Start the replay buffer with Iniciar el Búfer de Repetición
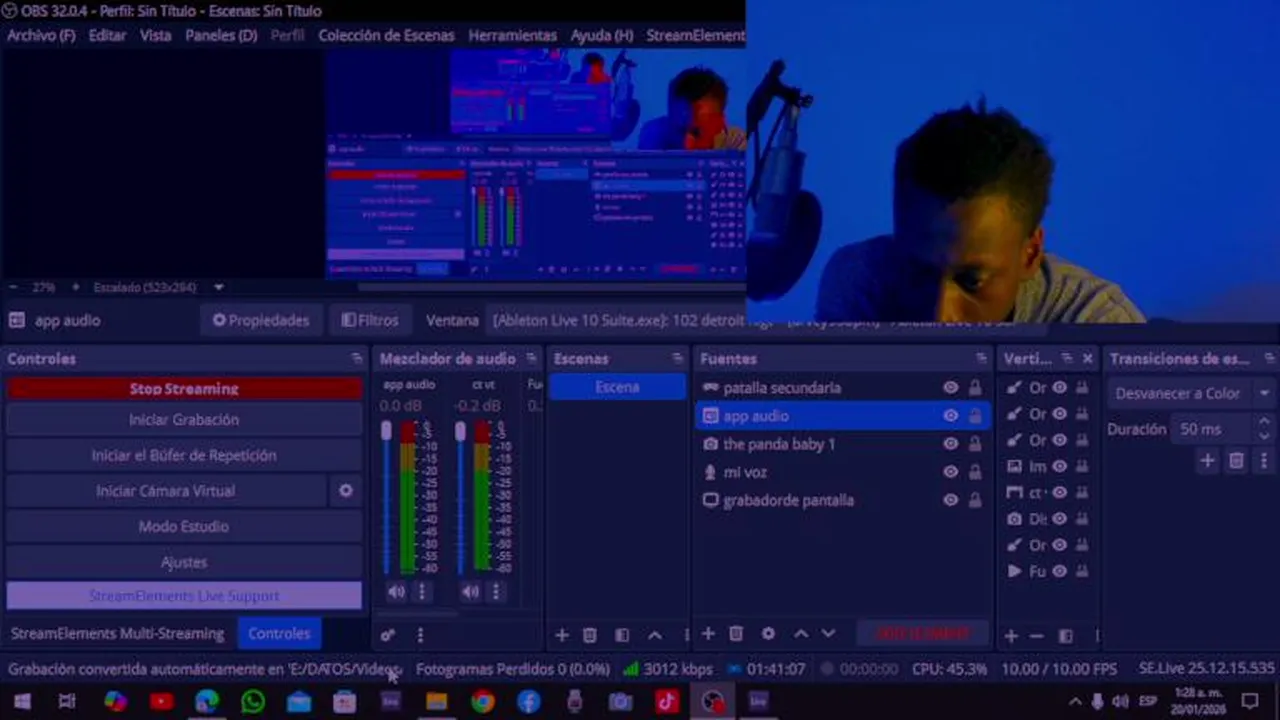Image resolution: width=1280 pixels, height=720 pixels. (x=184, y=455)
